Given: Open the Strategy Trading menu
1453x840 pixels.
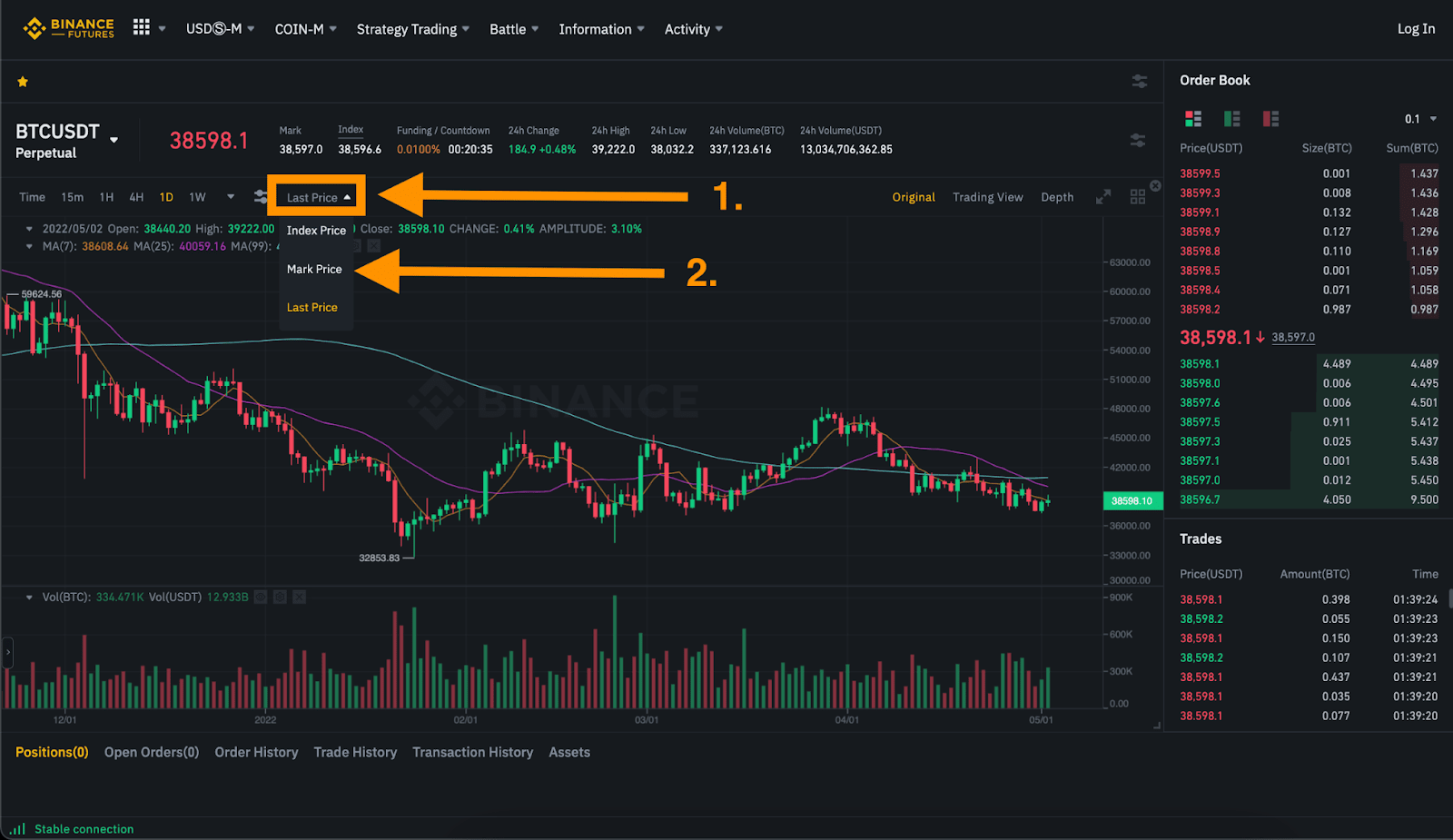Looking at the screenshot, I should tap(413, 29).
